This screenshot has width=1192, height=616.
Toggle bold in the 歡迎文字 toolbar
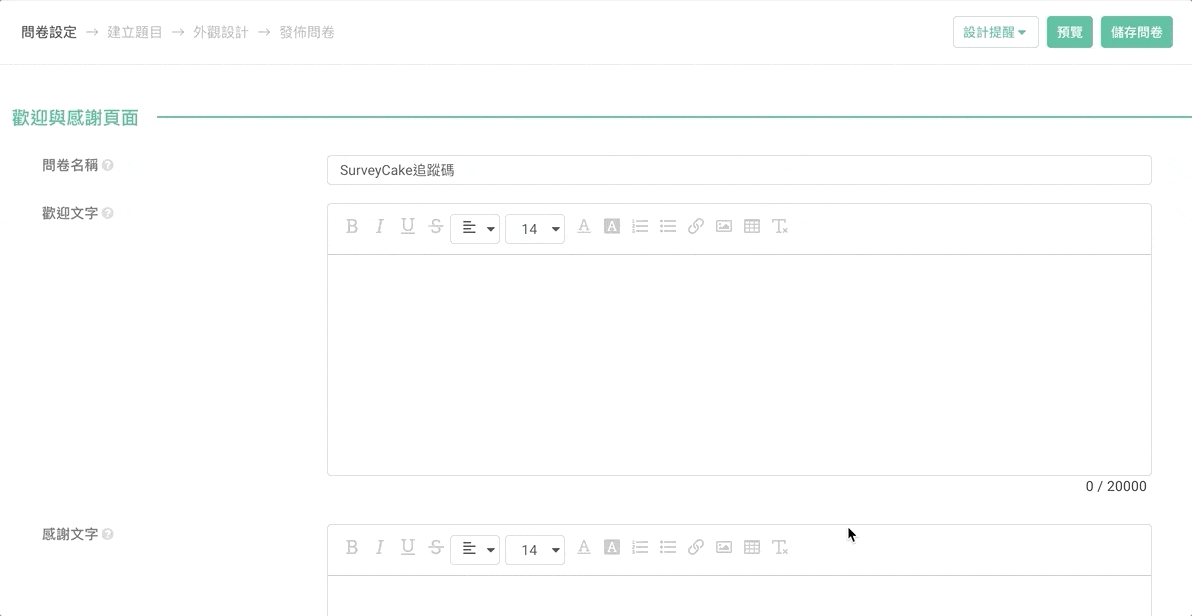coord(352,226)
